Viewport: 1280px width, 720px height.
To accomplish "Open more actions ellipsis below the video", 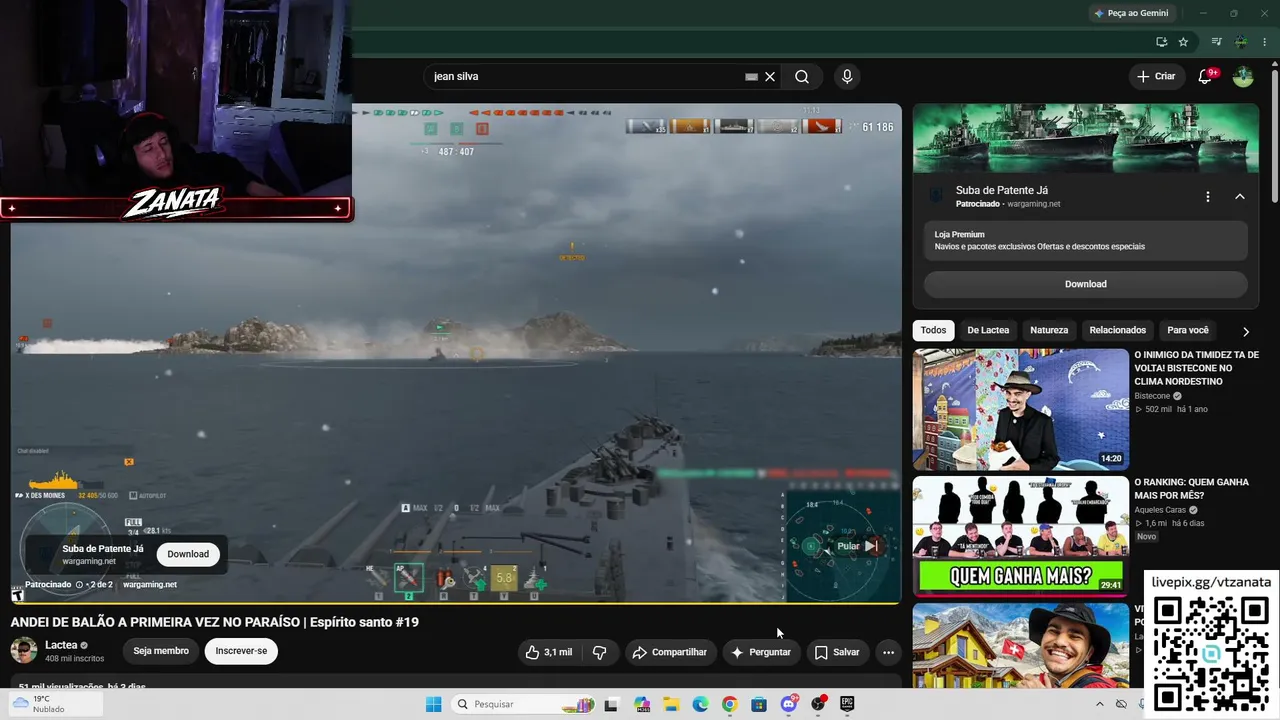I will pyautogui.click(x=888, y=652).
